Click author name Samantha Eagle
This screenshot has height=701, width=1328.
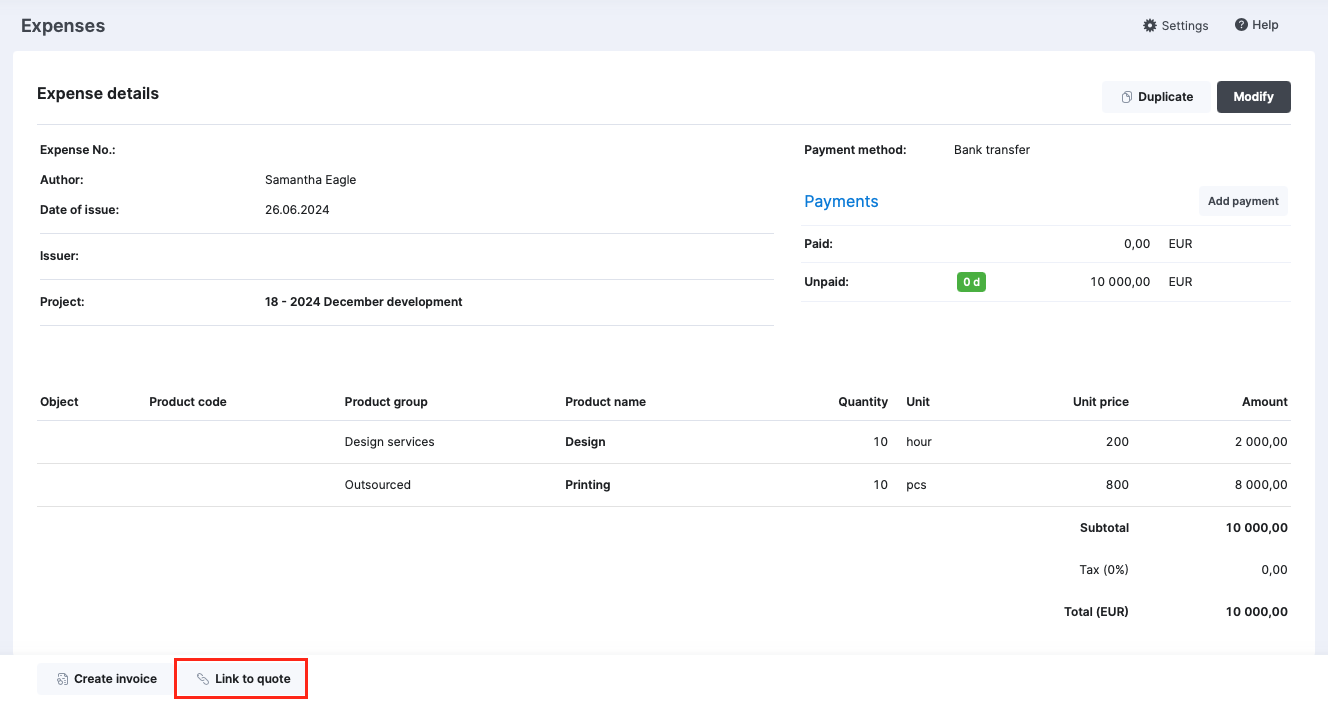310,180
